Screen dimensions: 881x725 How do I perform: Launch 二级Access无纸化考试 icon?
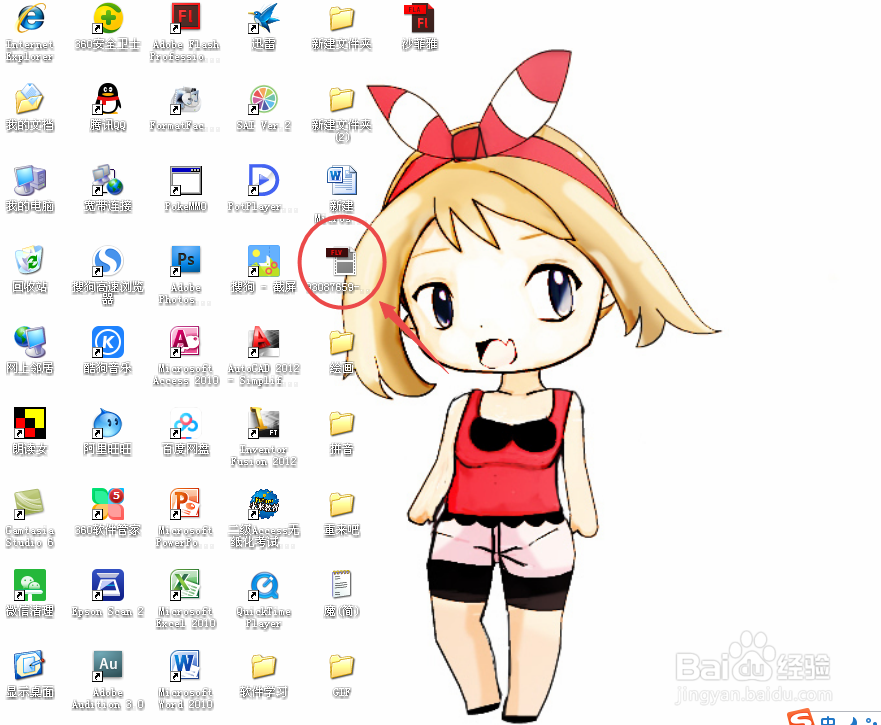[264, 504]
